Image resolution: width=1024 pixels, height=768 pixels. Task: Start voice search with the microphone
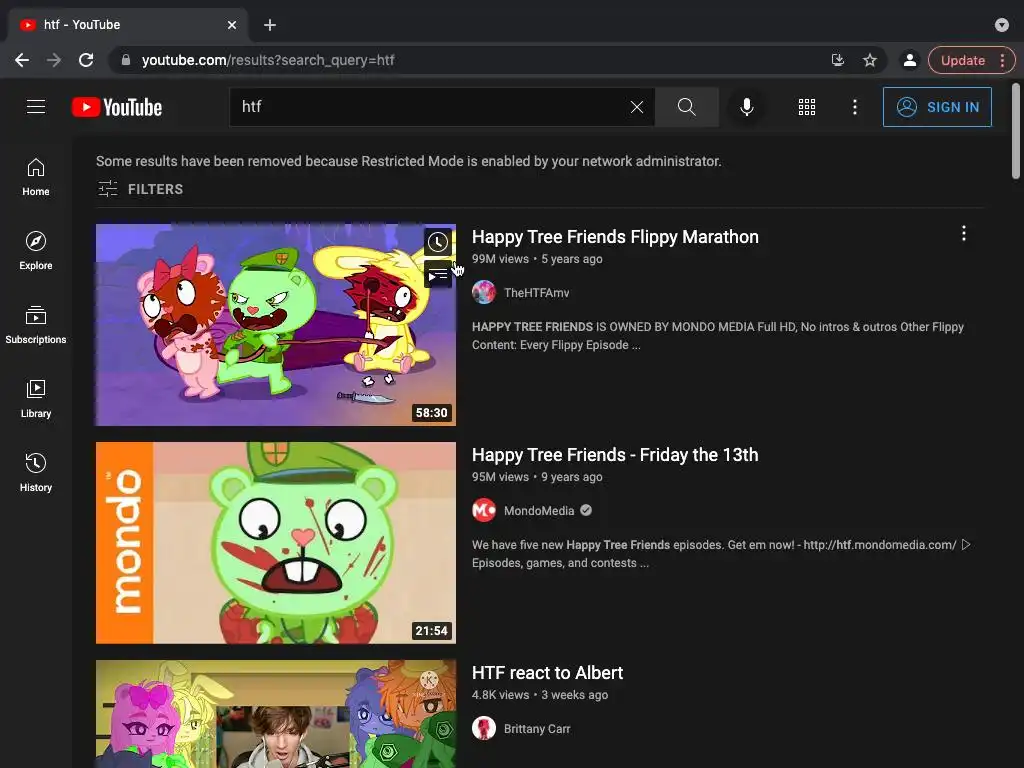tap(746, 107)
